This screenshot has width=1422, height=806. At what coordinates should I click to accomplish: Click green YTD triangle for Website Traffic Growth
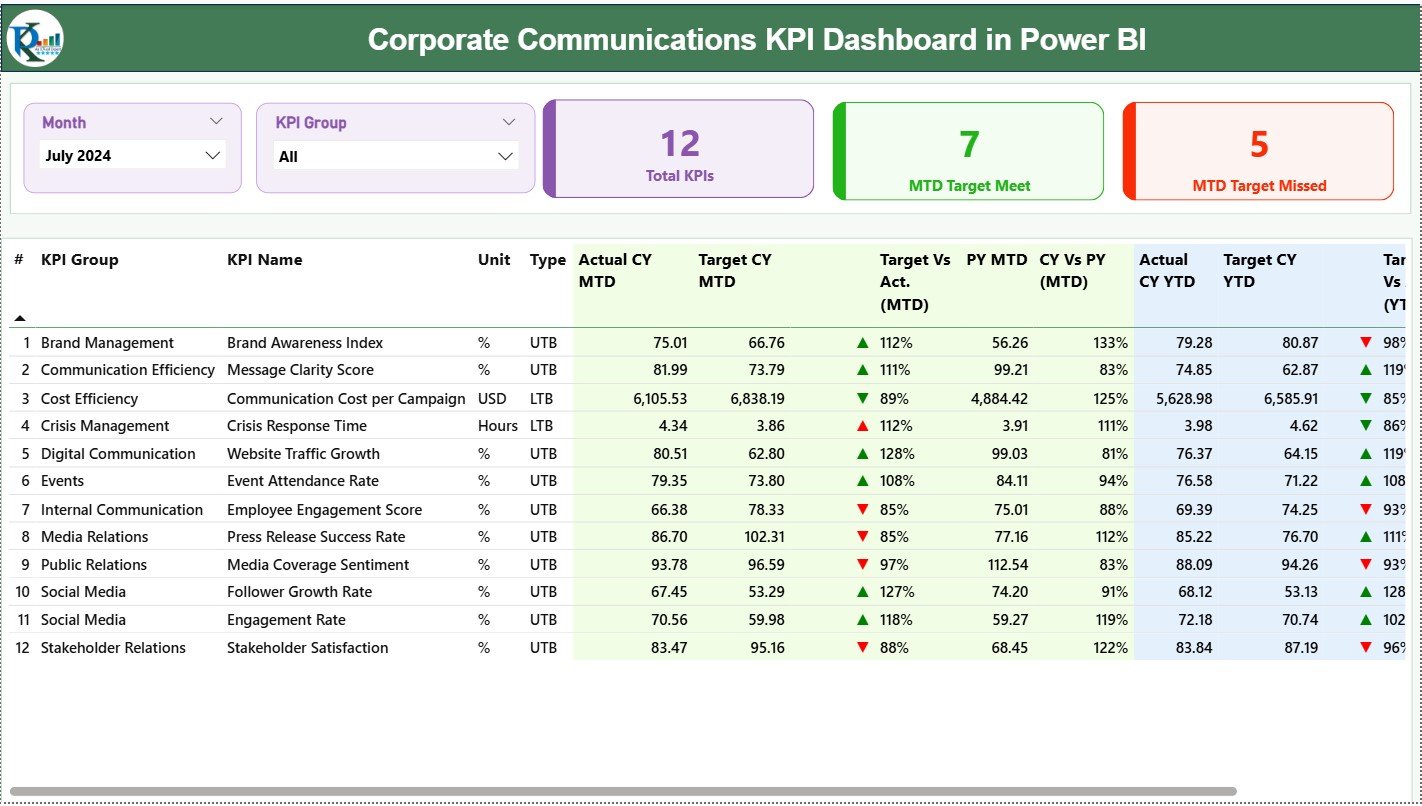[x=1364, y=453]
